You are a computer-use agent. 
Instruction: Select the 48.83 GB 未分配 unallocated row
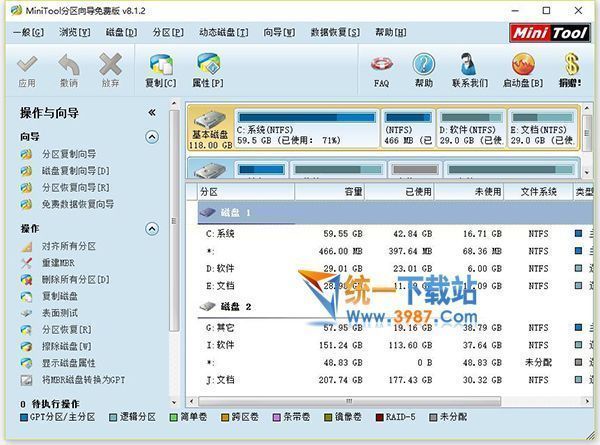[395, 362]
